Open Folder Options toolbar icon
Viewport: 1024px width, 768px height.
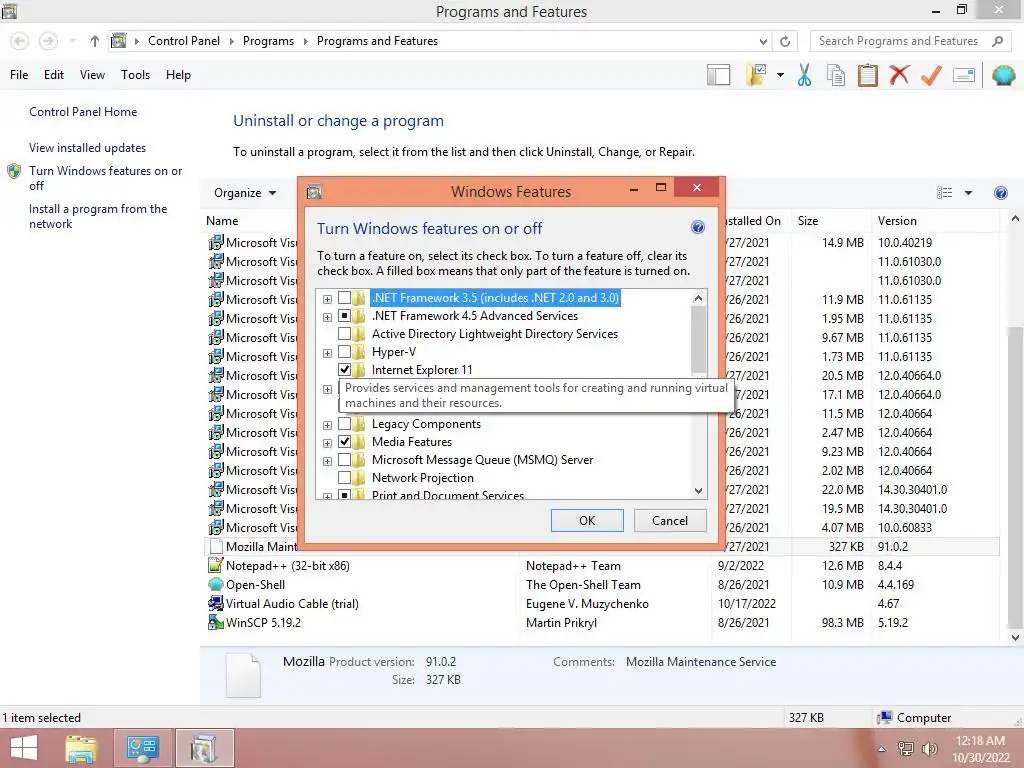click(x=757, y=75)
